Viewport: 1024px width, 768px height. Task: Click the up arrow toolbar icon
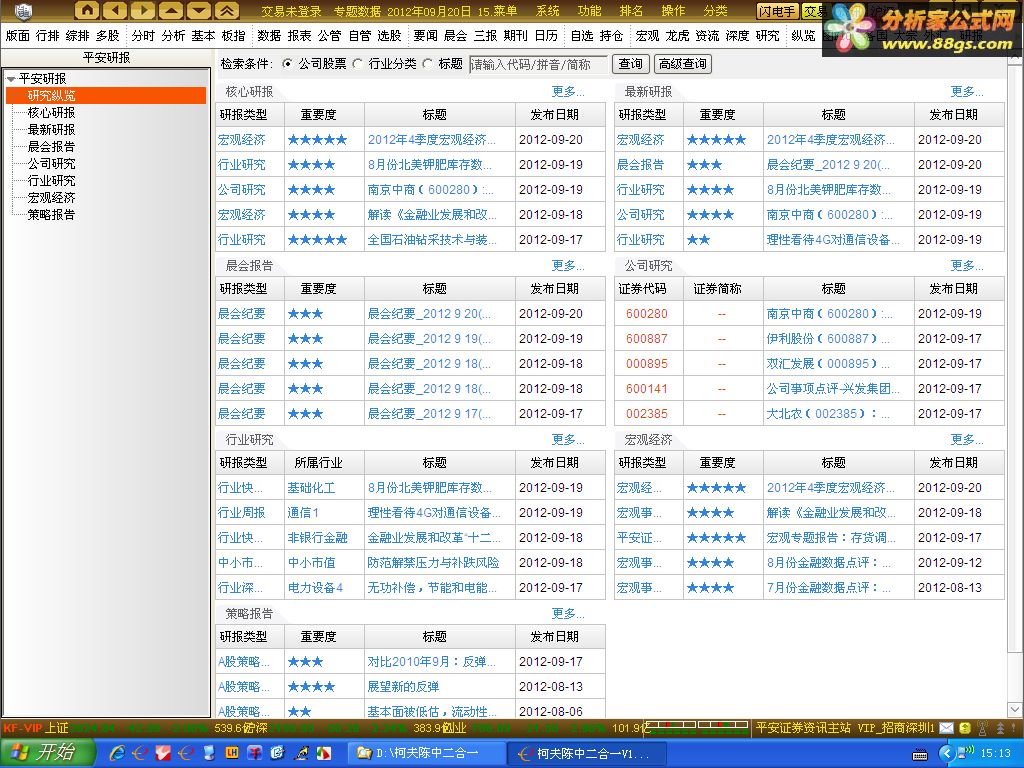171,10
